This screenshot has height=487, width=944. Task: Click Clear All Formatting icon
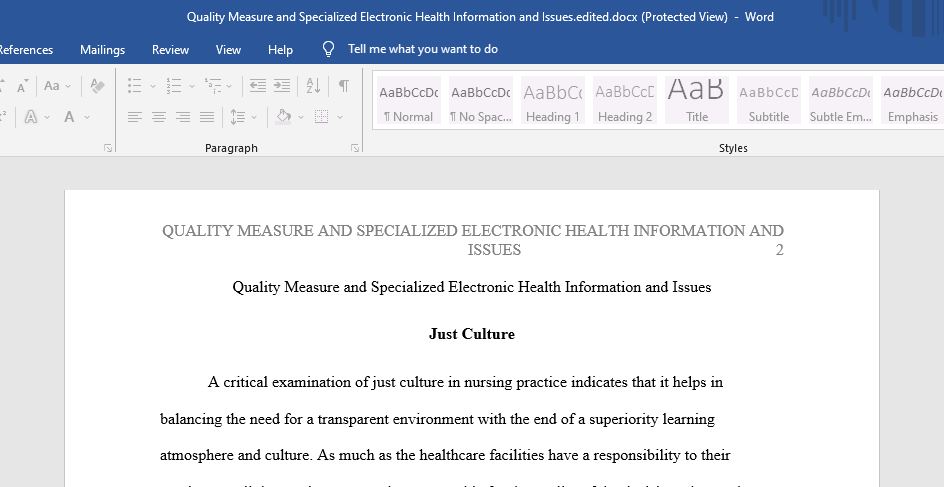coord(97,86)
